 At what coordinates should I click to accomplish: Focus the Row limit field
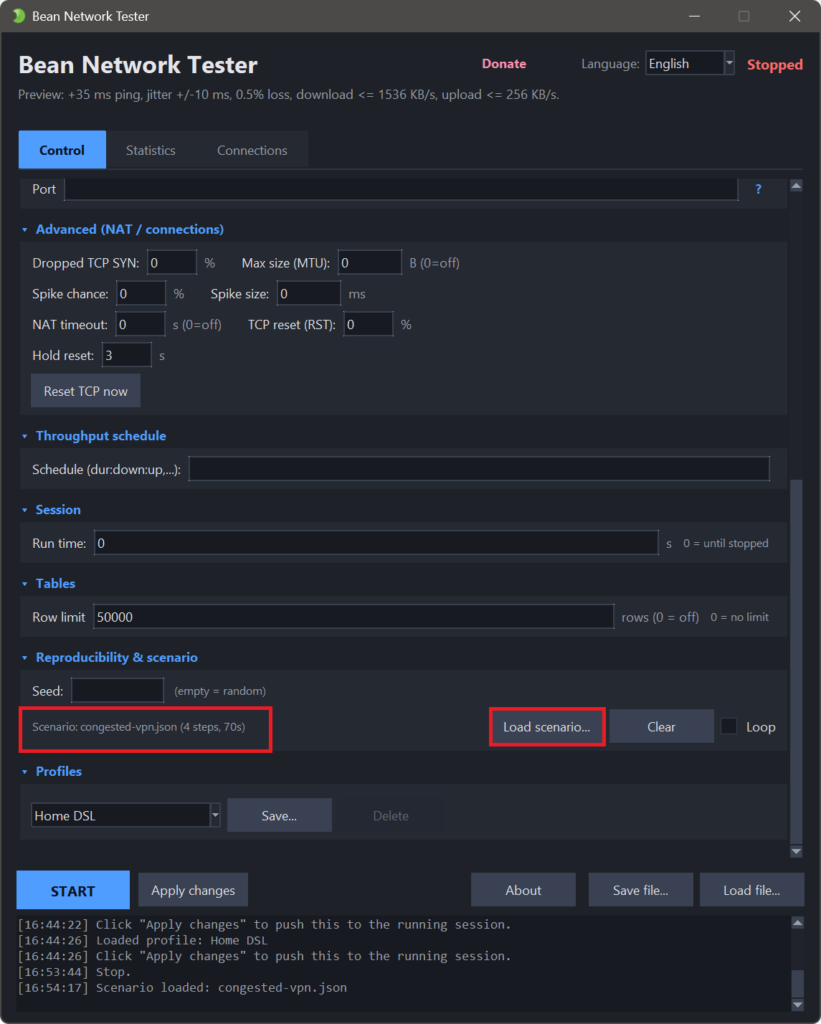pyautogui.click(x=353, y=616)
